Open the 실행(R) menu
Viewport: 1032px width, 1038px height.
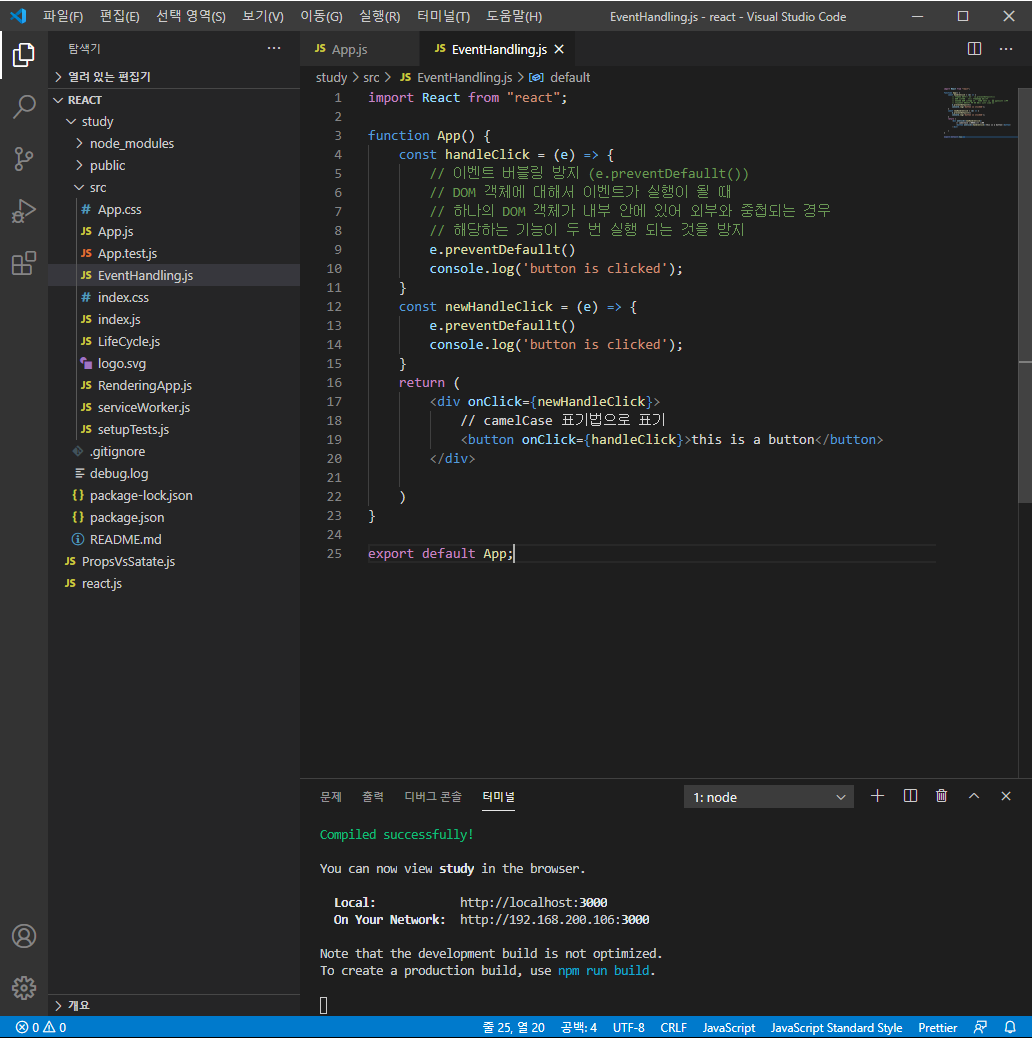(379, 17)
